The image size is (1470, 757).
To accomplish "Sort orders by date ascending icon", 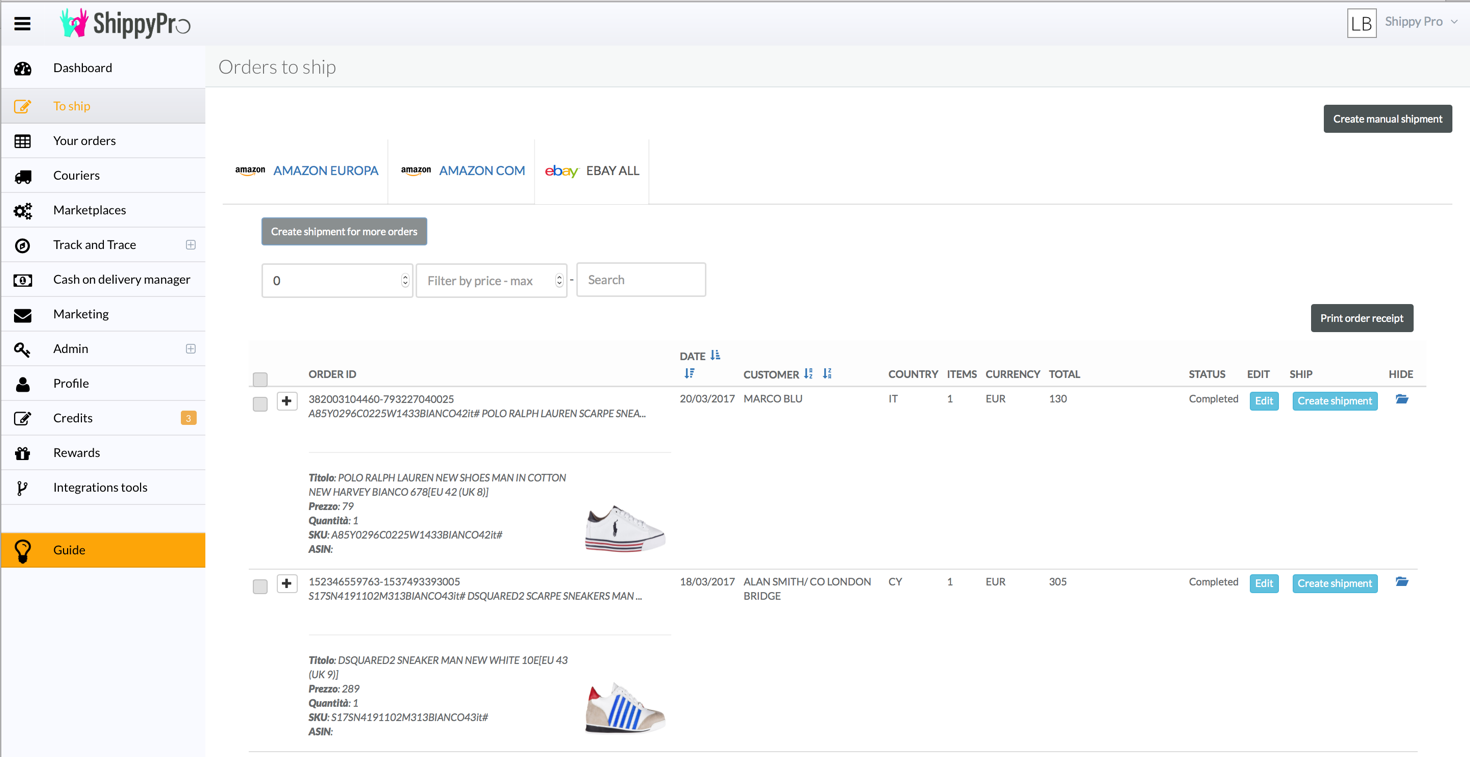I will click(715, 356).
